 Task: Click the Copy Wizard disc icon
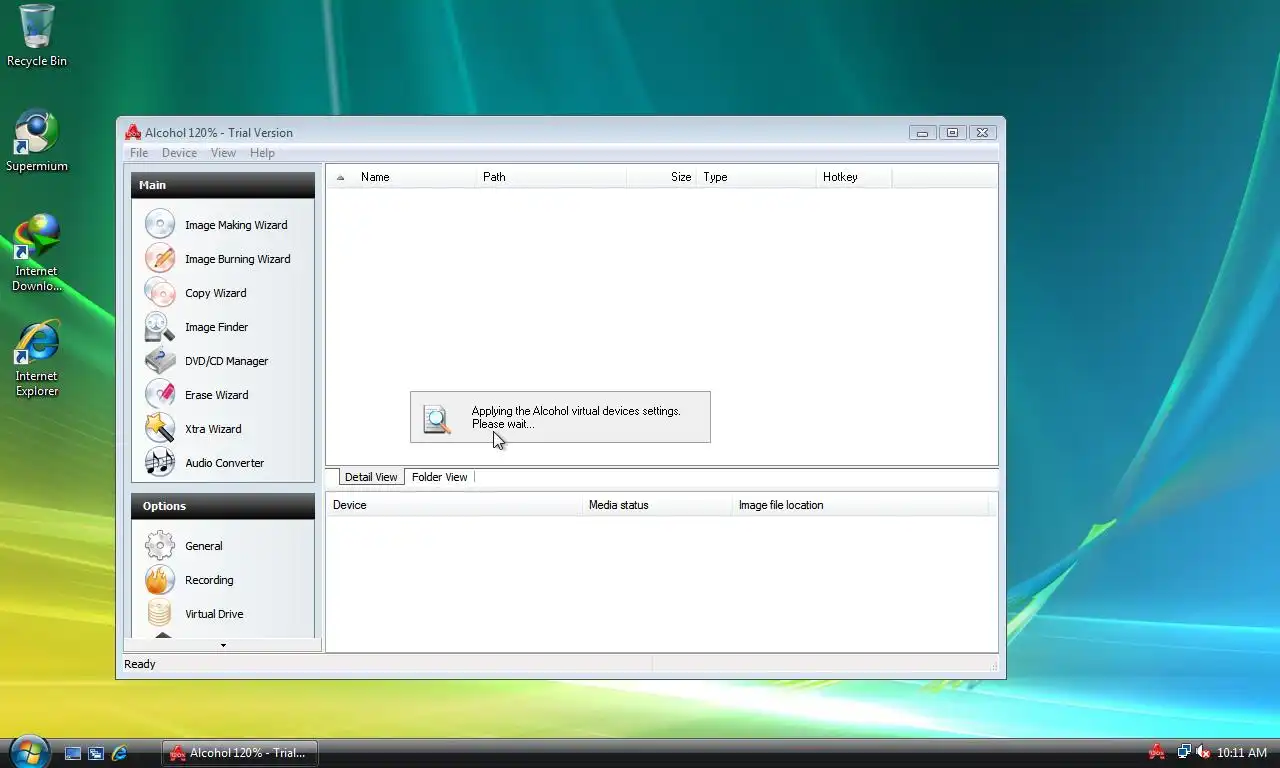coord(160,292)
